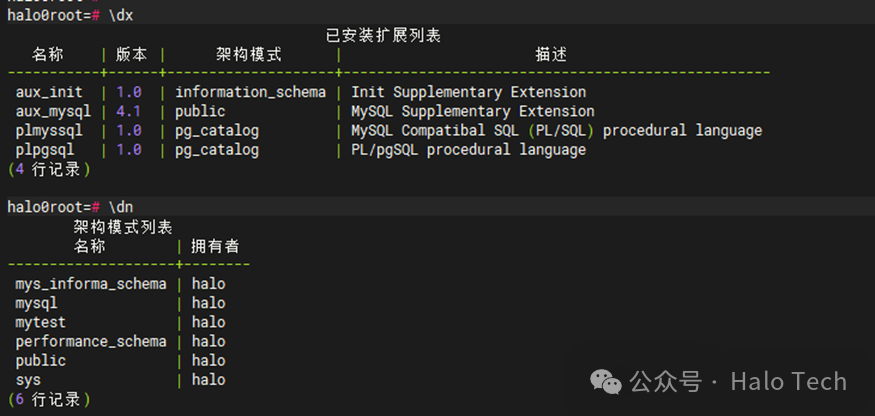This screenshot has width=875, height=416.
Task: Click the 拥有者 column header
Action: pyautogui.click(x=215, y=246)
